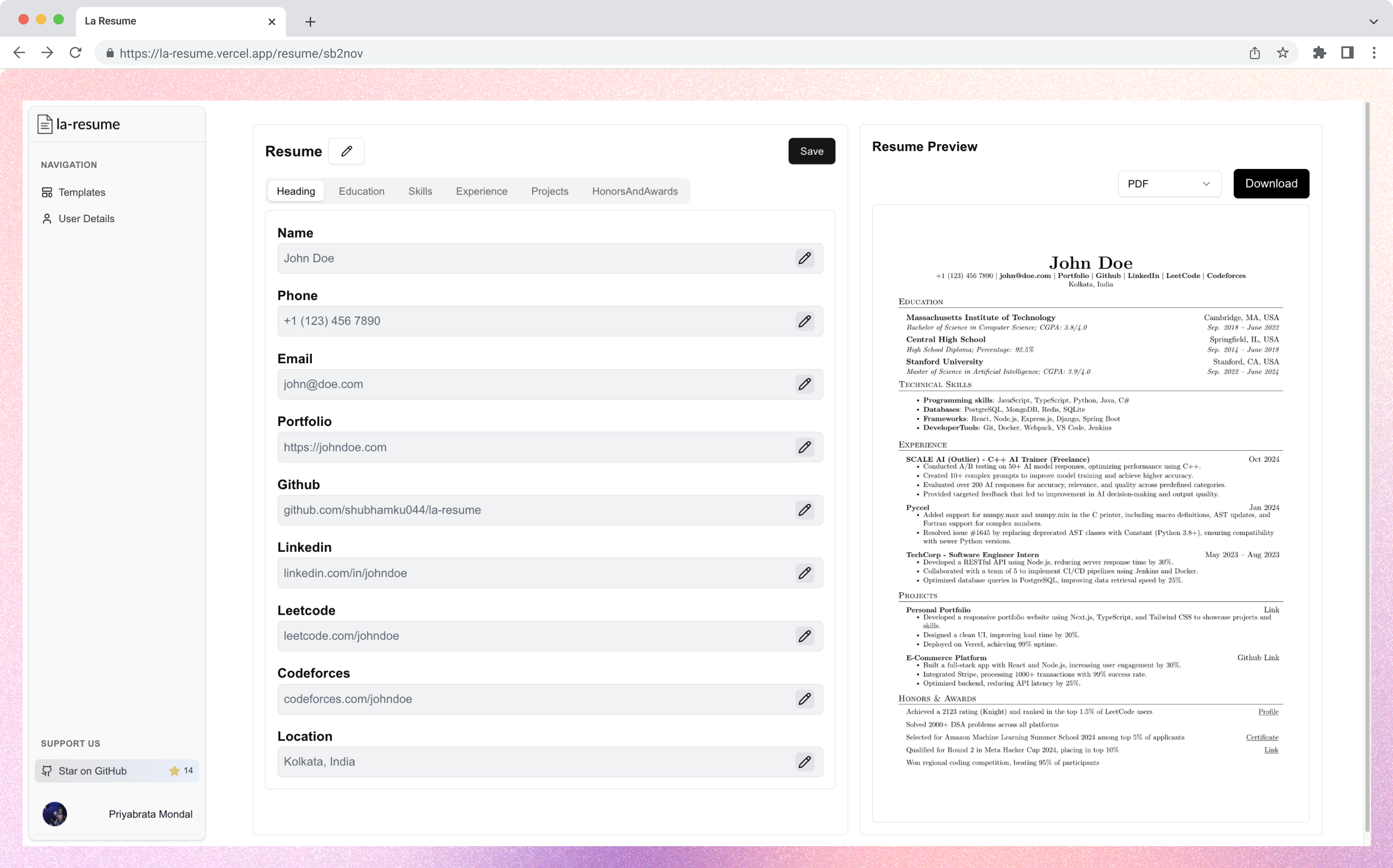
Task: Edit the Portfolio URL
Action: pyautogui.click(x=804, y=447)
